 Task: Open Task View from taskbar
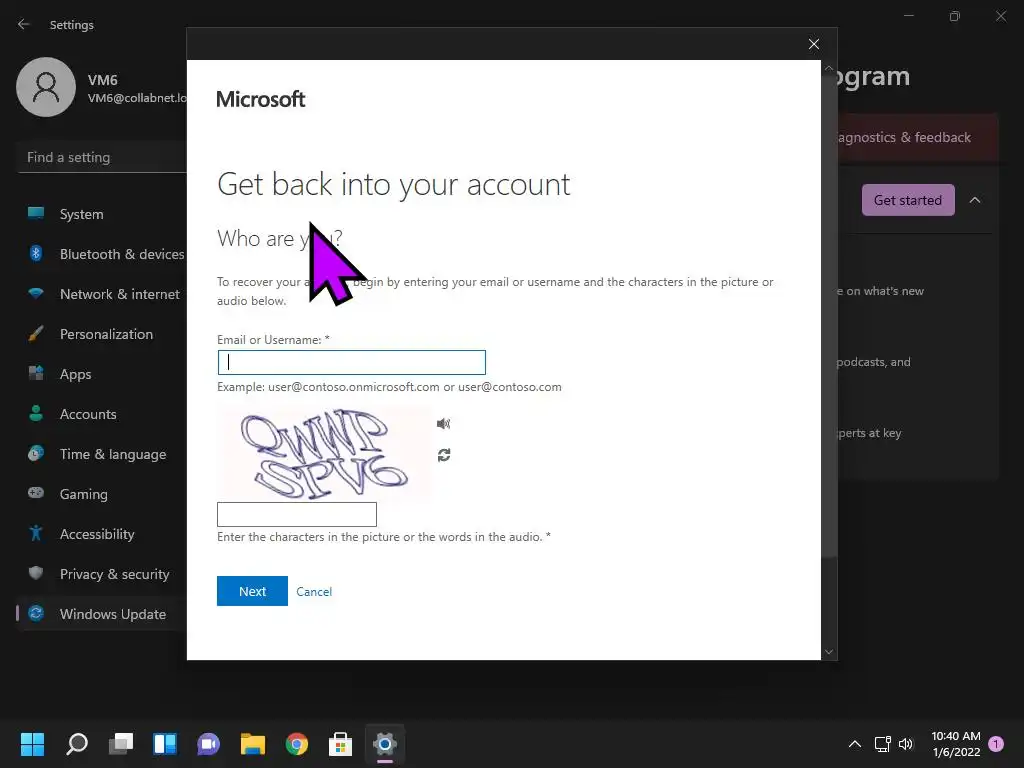click(x=121, y=743)
